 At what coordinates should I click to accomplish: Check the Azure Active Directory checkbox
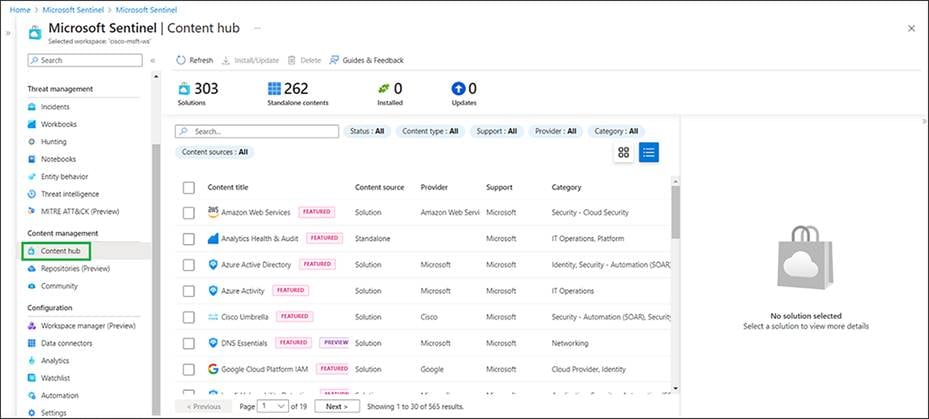pyautogui.click(x=188, y=265)
